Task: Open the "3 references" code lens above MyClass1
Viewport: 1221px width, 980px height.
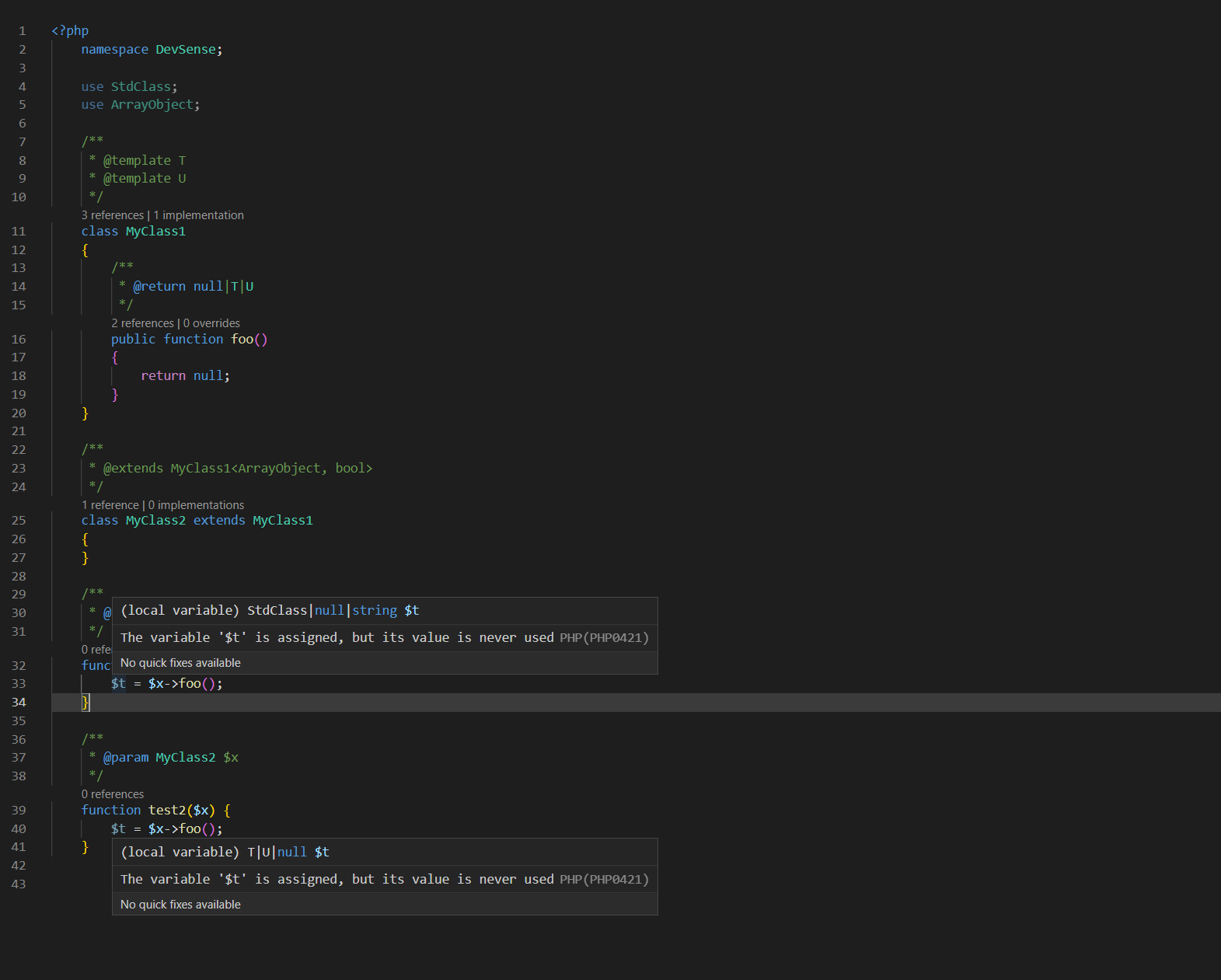Action: pyautogui.click(x=113, y=215)
